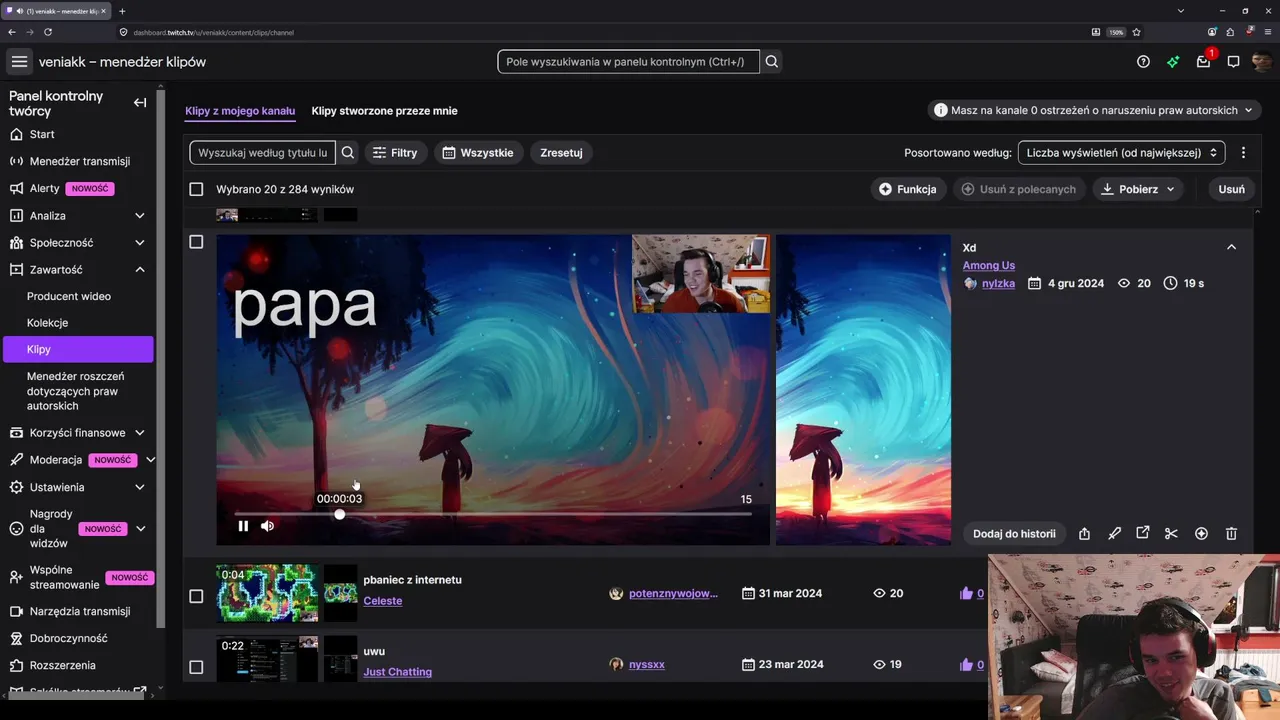The width and height of the screenshot is (1280, 720).
Task: Click the Zresetuj reset button
Action: [561, 153]
